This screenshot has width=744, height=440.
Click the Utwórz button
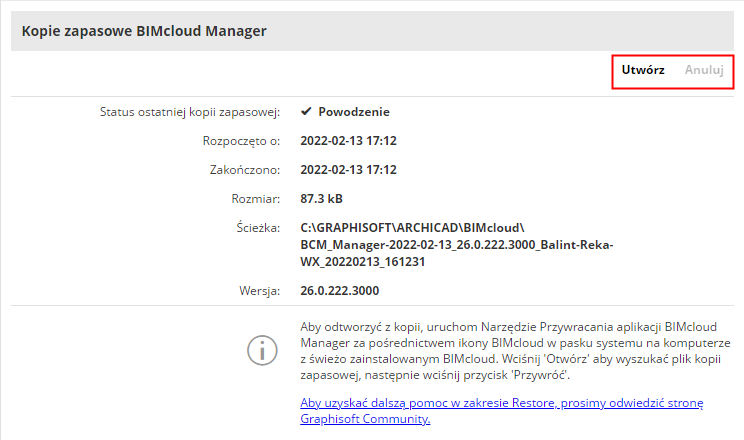[643, 70]
